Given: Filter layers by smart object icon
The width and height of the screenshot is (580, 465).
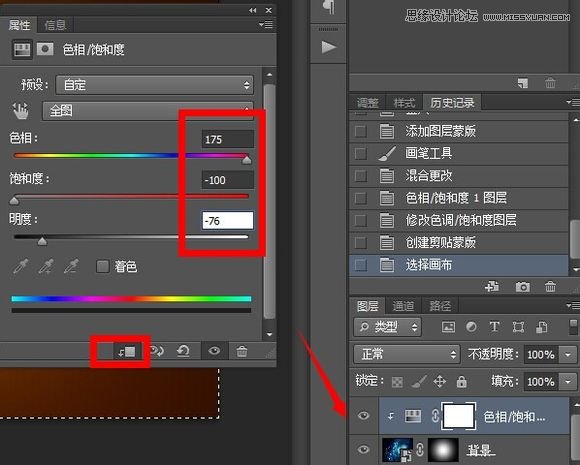Looking at the screenshot, I should (542, 327).
